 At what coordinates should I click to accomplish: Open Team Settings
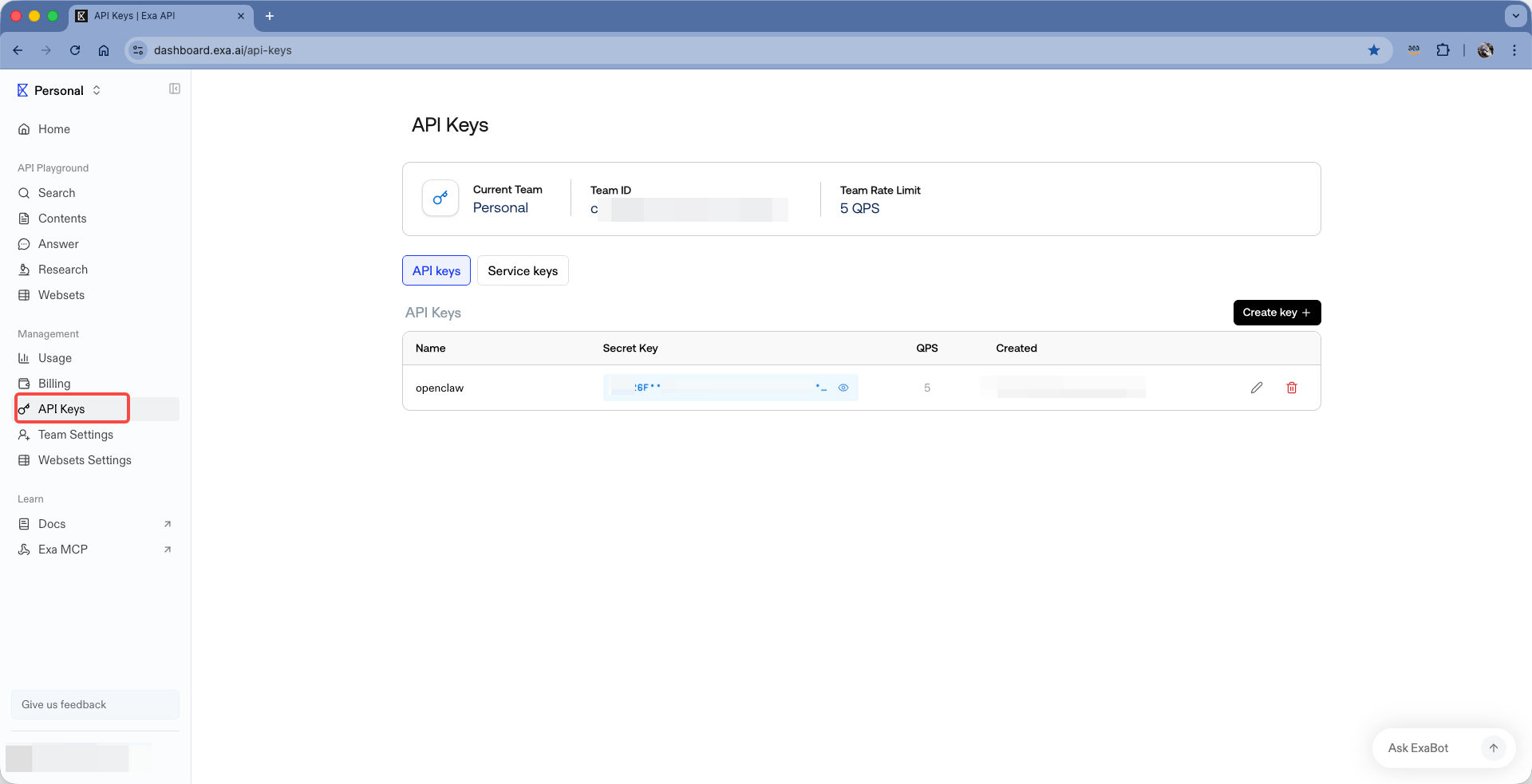pyautogui.click(x=76, y=435)
